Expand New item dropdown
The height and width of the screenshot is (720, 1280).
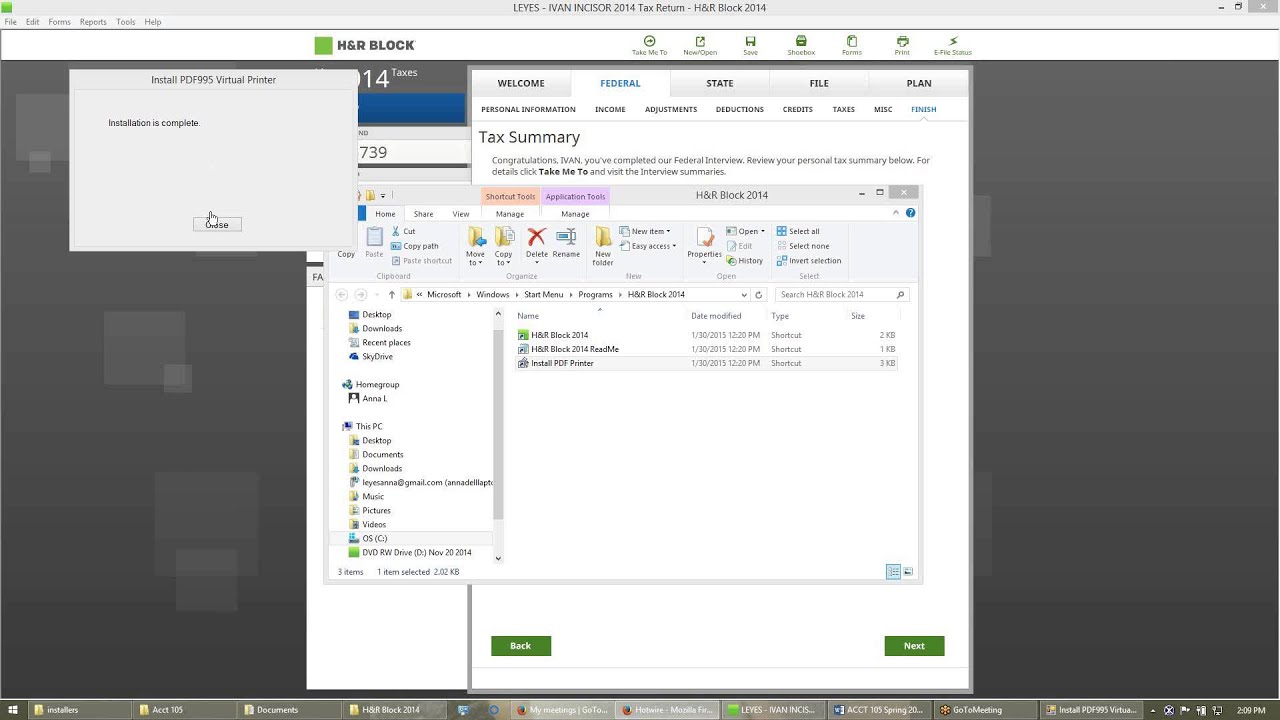pos(645,231)
